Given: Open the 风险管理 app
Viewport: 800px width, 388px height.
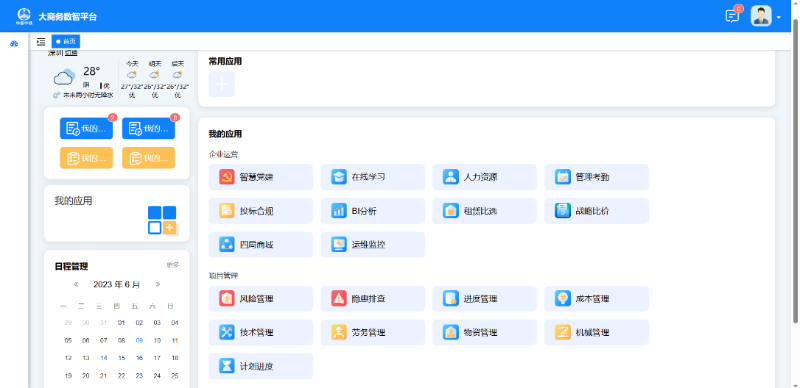Looking at the screenshot, I should 261,299.
